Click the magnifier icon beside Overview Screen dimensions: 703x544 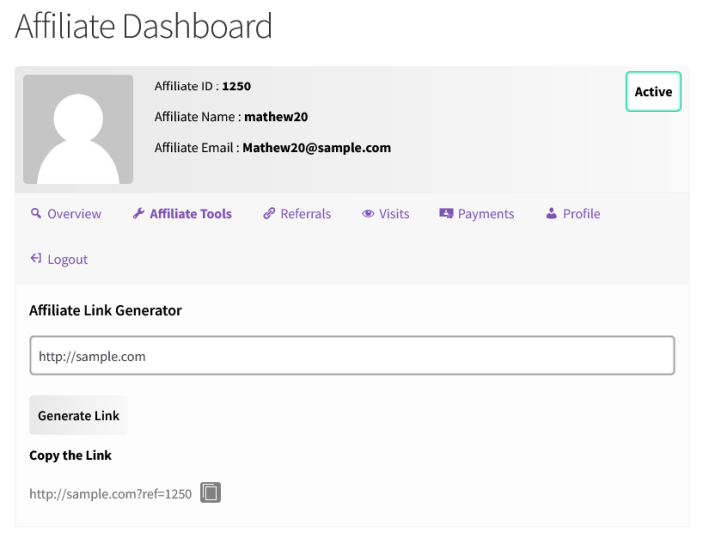(x=36, y=214)
